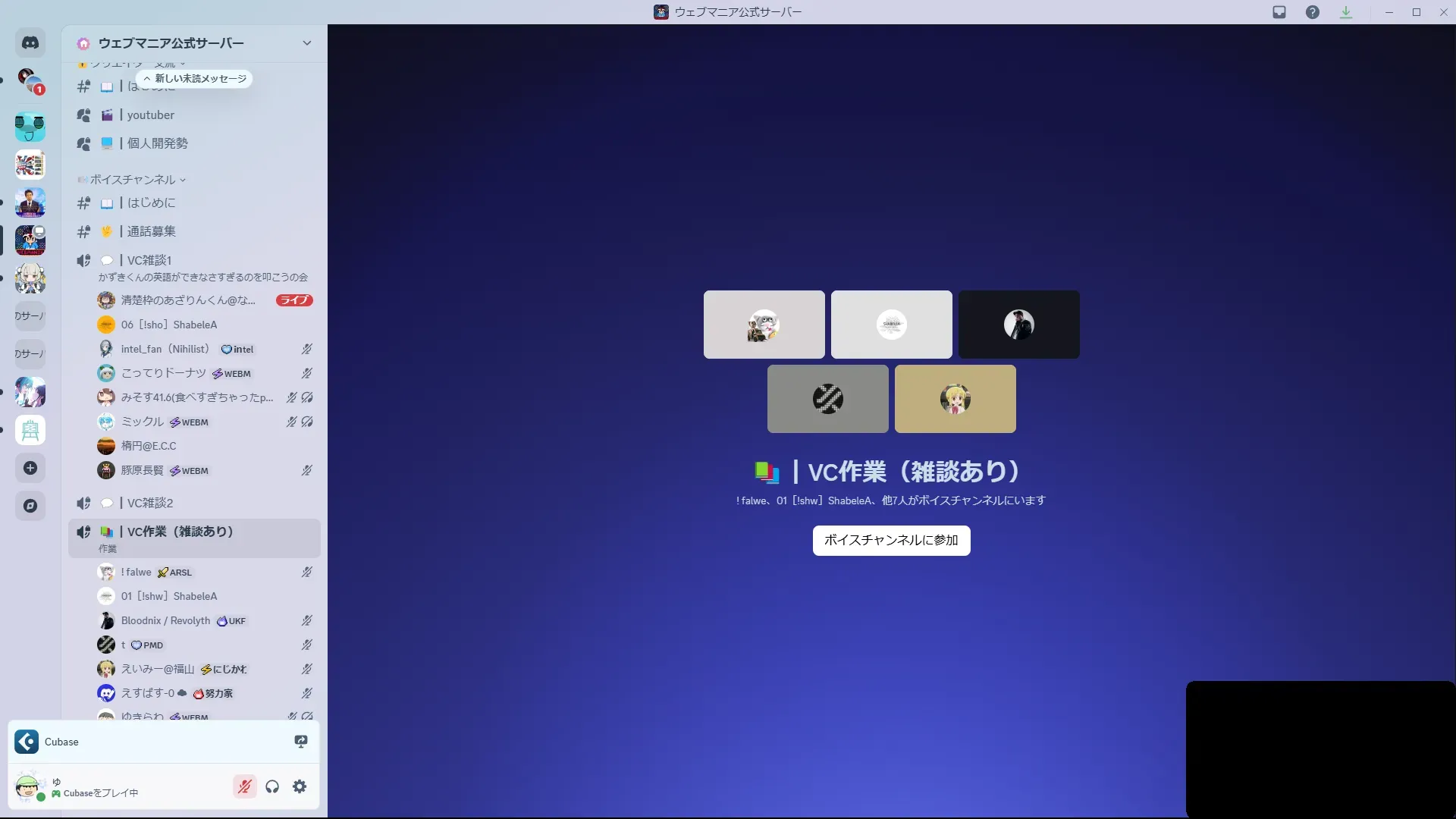Expand the ウェブマニア公式サーバー server dropdown menu
The image size is (1456, 819).
(306, 43)
